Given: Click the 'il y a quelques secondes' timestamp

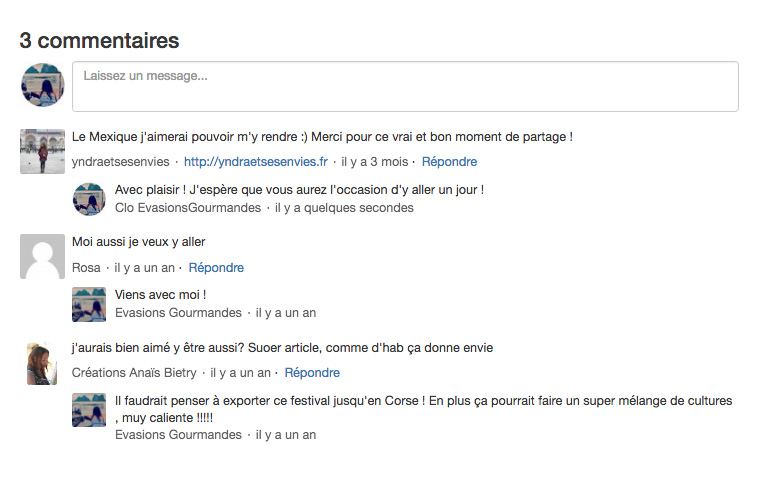Looking at the screenshot, I should coord(344,208).
